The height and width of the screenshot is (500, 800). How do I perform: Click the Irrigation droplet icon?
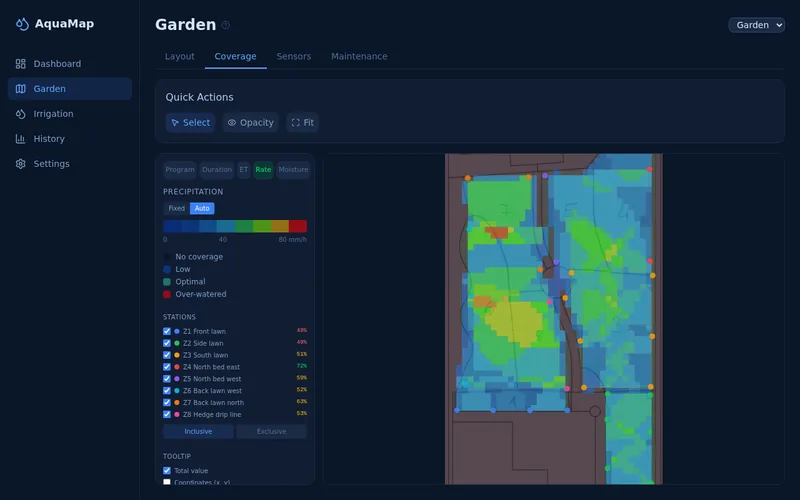point(20,114)
